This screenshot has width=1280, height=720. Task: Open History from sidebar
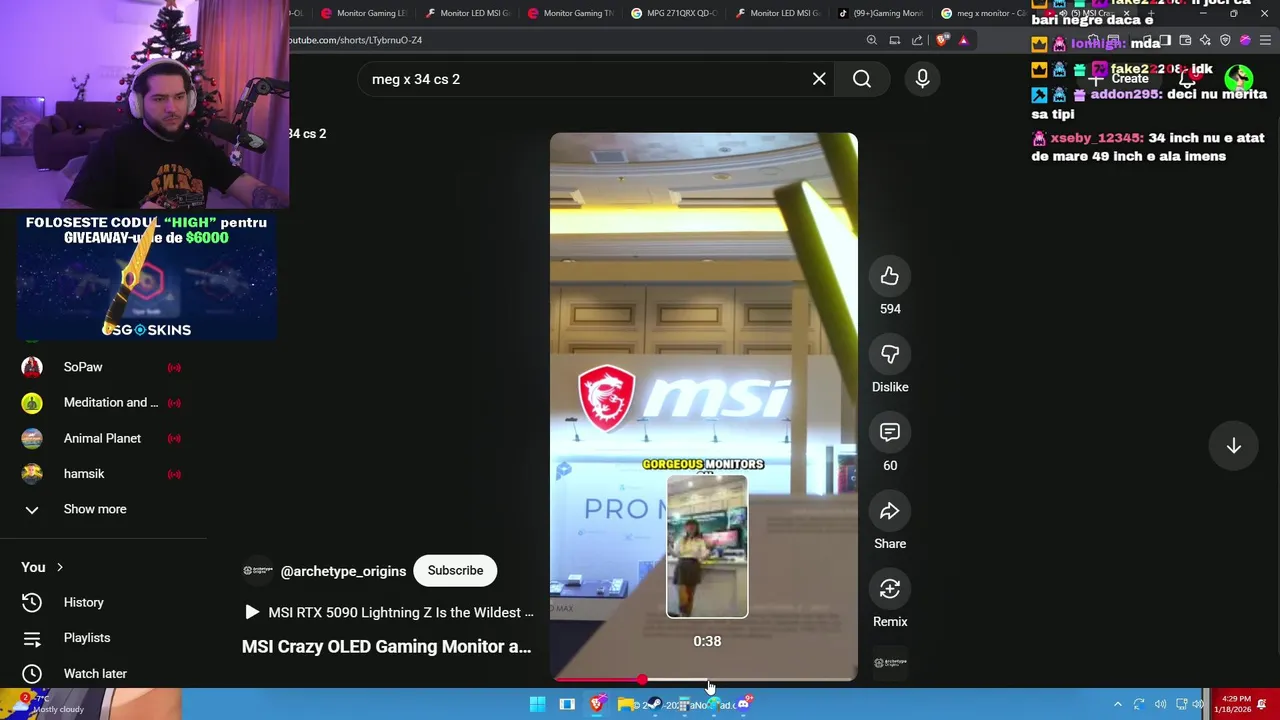[84, 602]
